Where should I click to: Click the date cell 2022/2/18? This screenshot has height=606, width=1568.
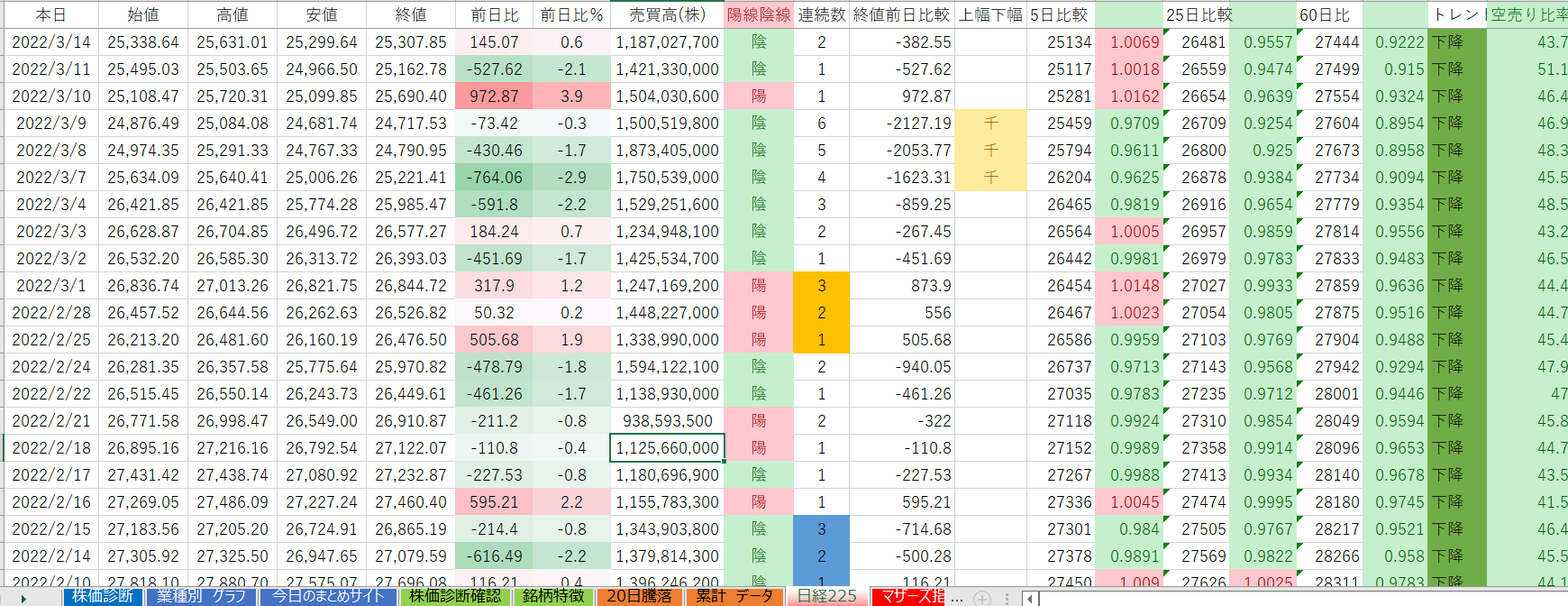point(51,448)
